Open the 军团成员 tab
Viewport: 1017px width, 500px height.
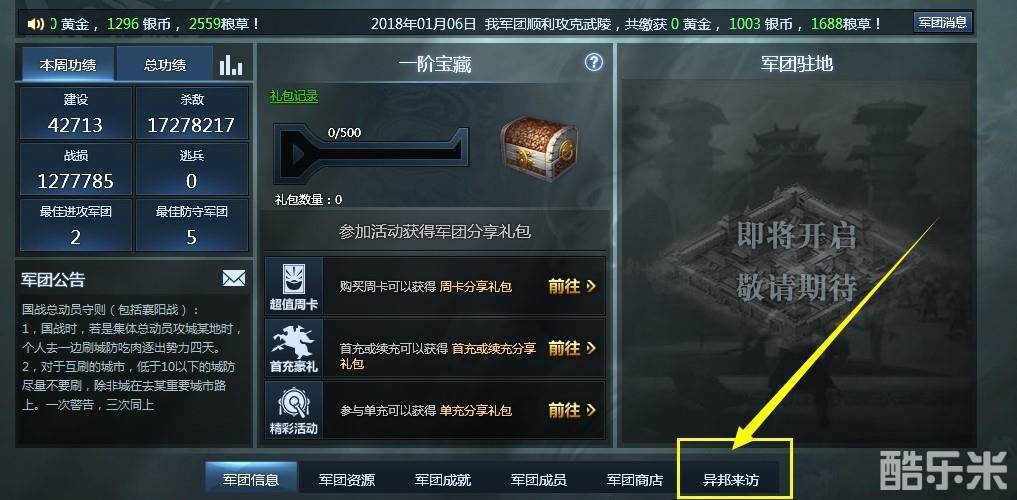[538, 480]
